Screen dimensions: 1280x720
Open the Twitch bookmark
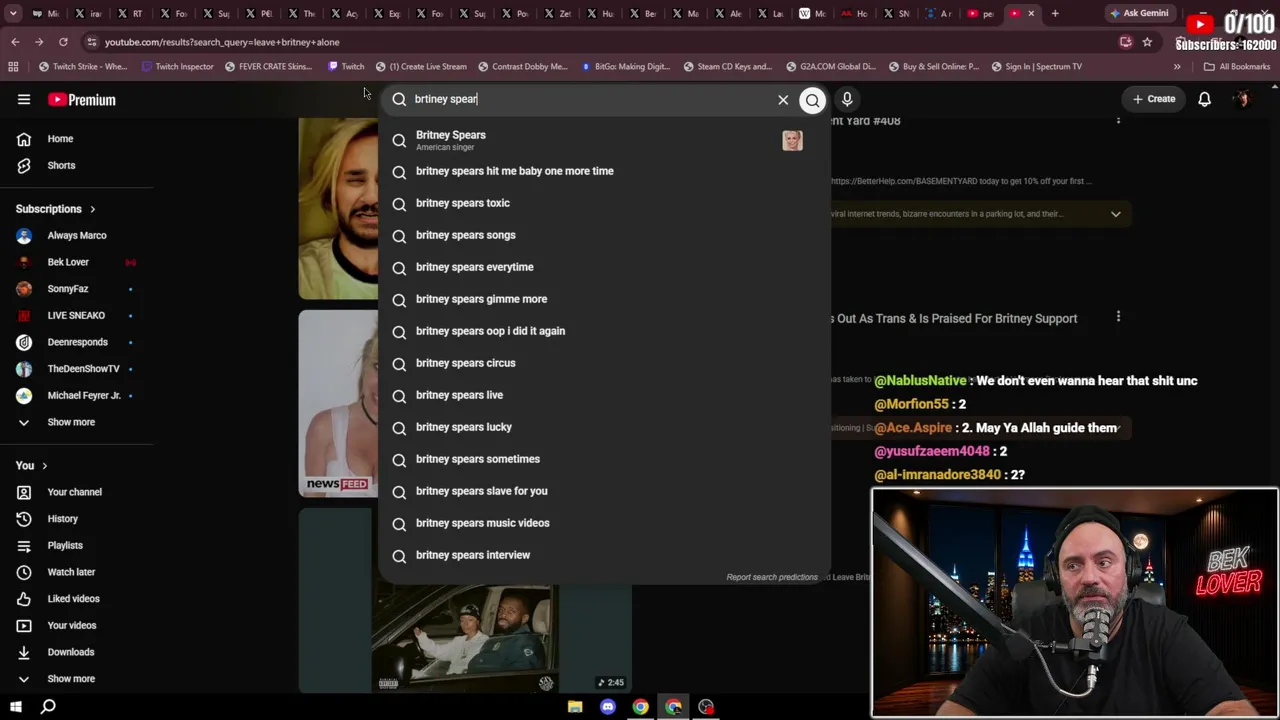[346, 67]
